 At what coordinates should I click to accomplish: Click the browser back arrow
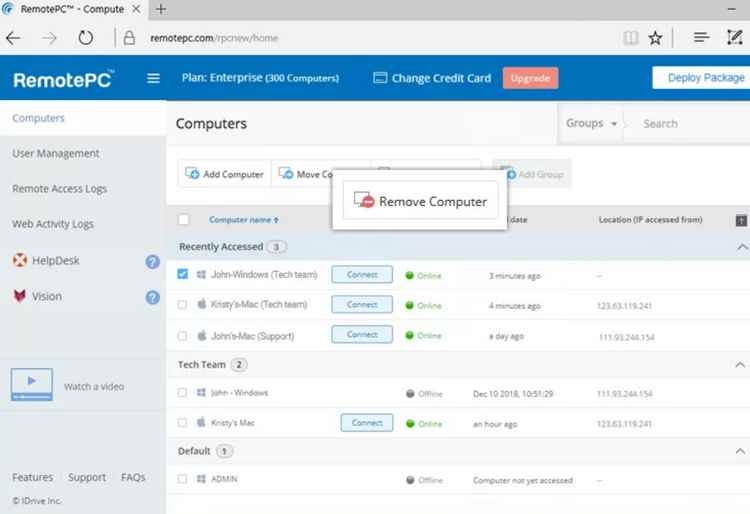[13, 38]
